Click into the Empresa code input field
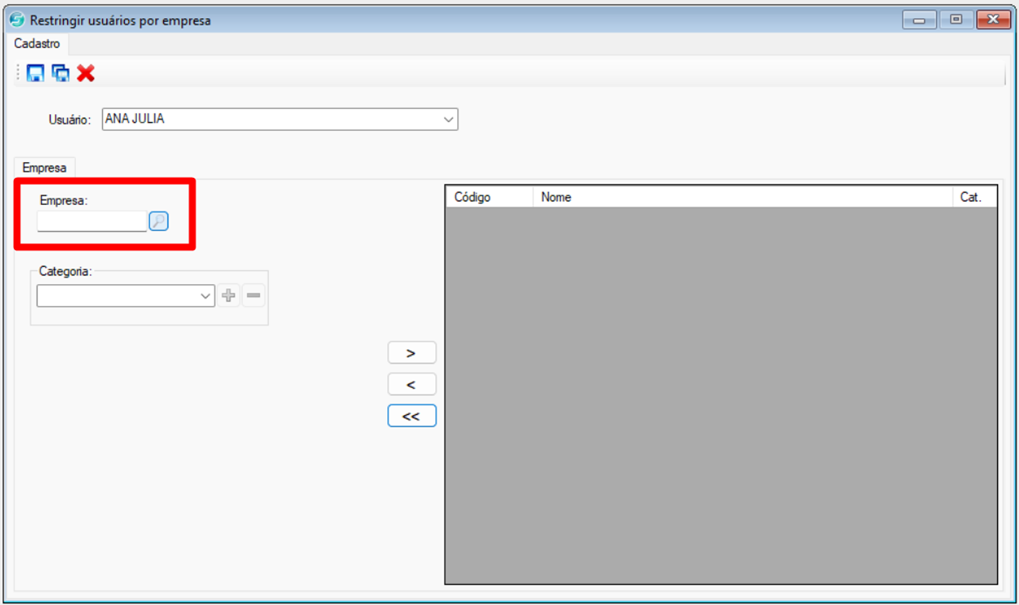Viewport: 1019px width, 605px height. 92,221
